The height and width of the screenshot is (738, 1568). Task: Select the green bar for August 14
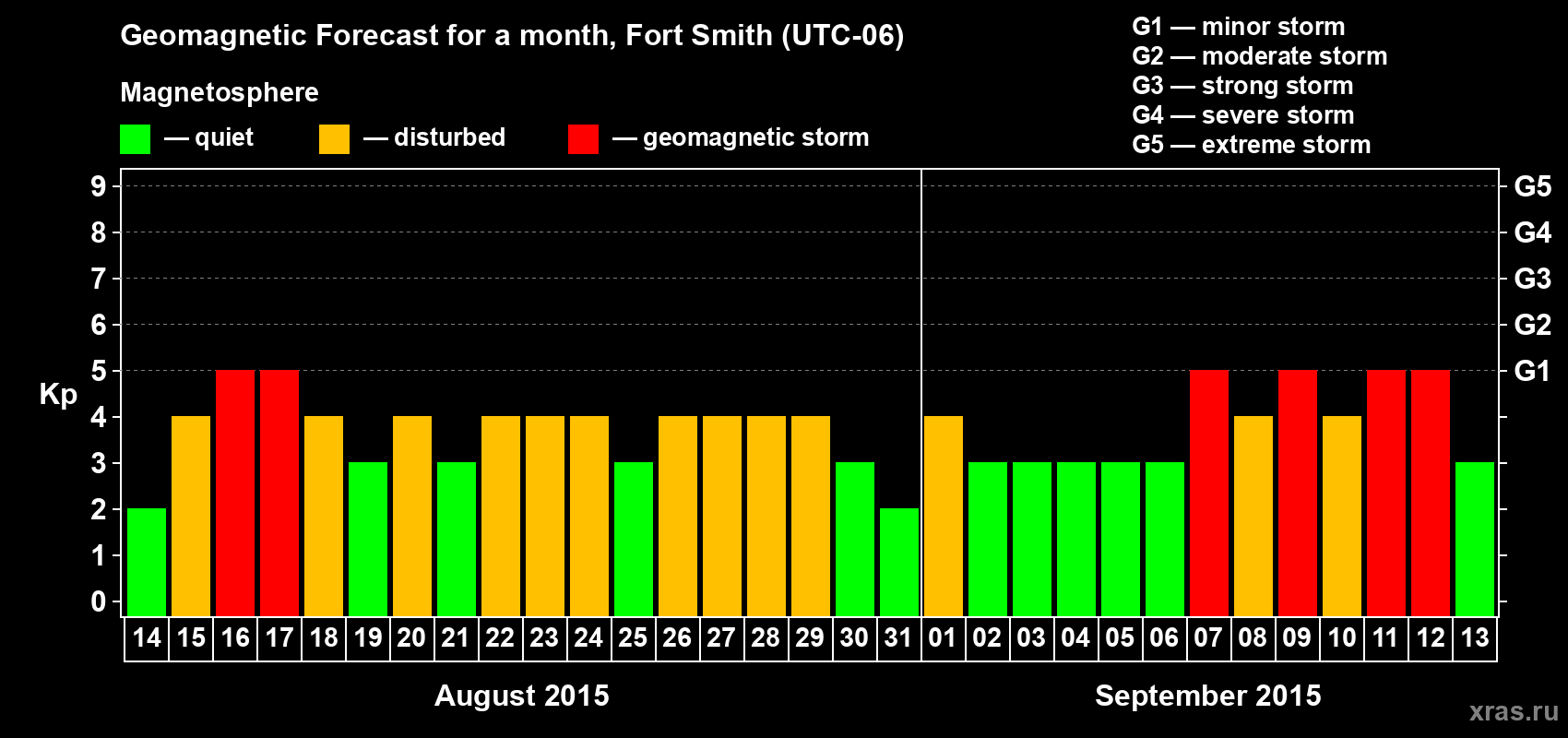tap(147, 562)
